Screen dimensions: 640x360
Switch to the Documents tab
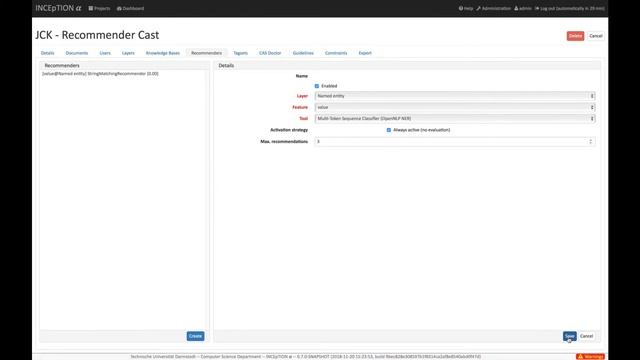77,53
